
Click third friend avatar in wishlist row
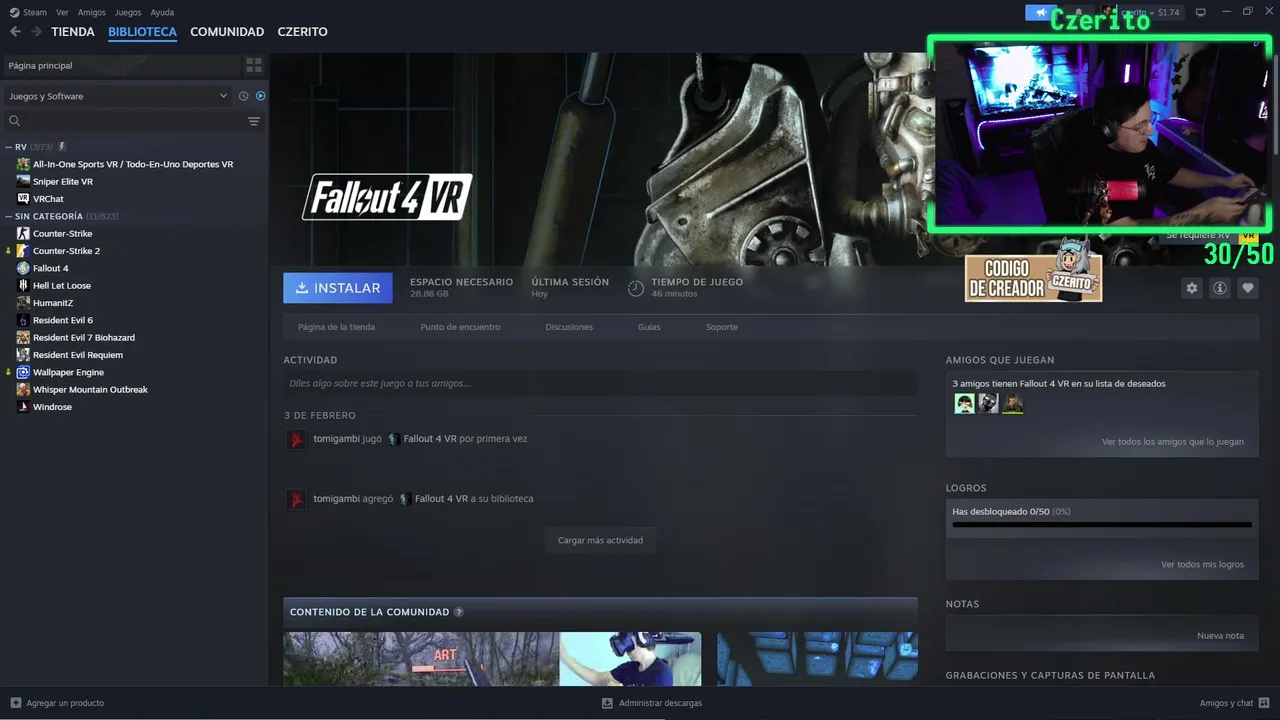coord(1013,403)
